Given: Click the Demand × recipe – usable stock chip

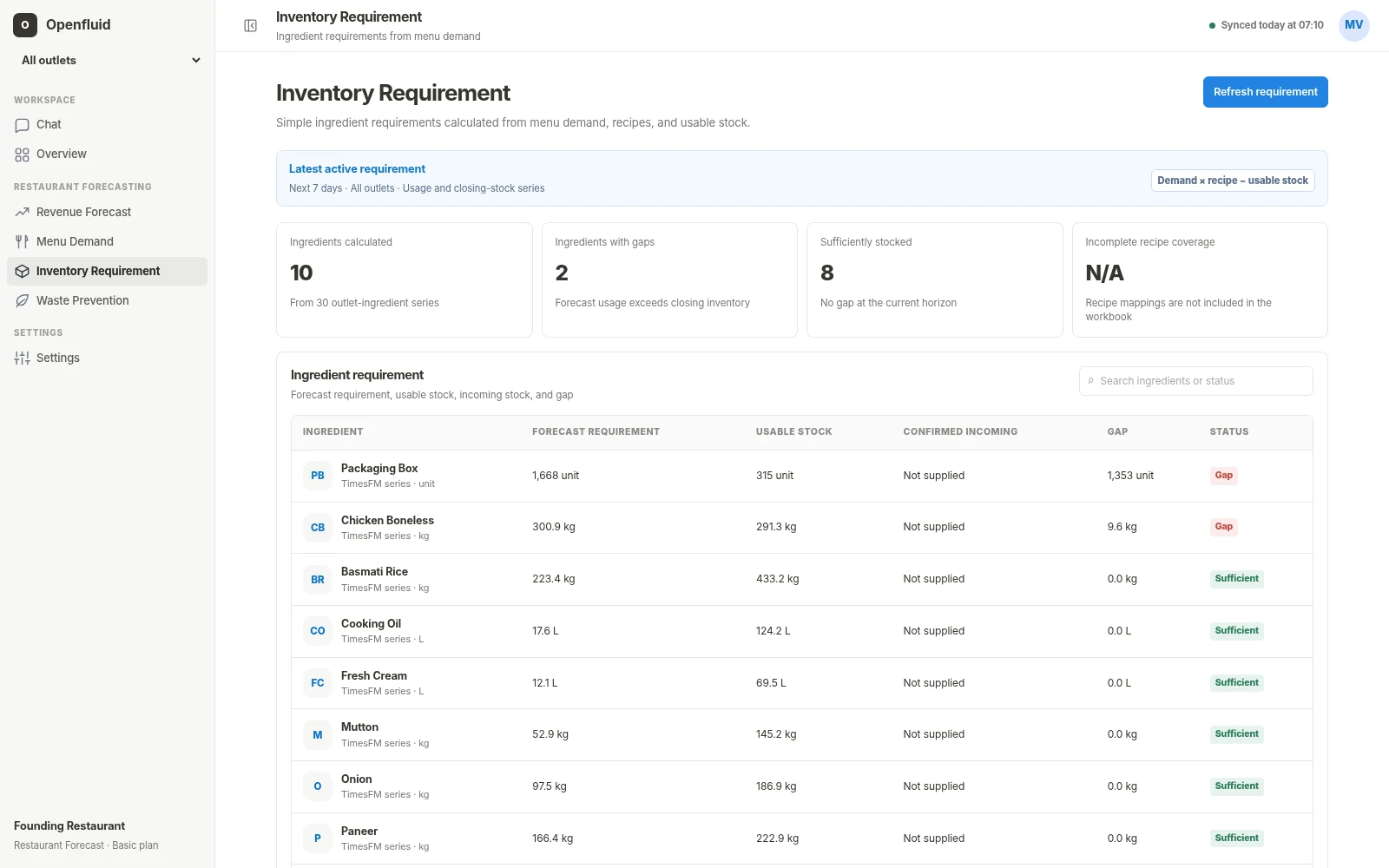Looking at the screenshot, I should [x=1233, y=181].
